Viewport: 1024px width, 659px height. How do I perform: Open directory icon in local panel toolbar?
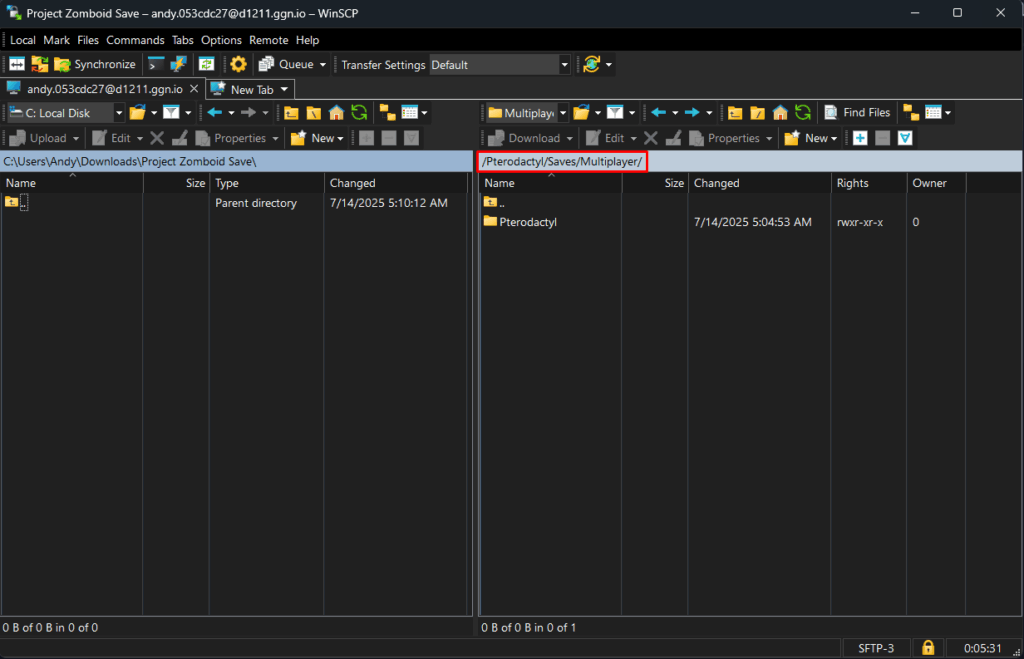pos(137,113)
